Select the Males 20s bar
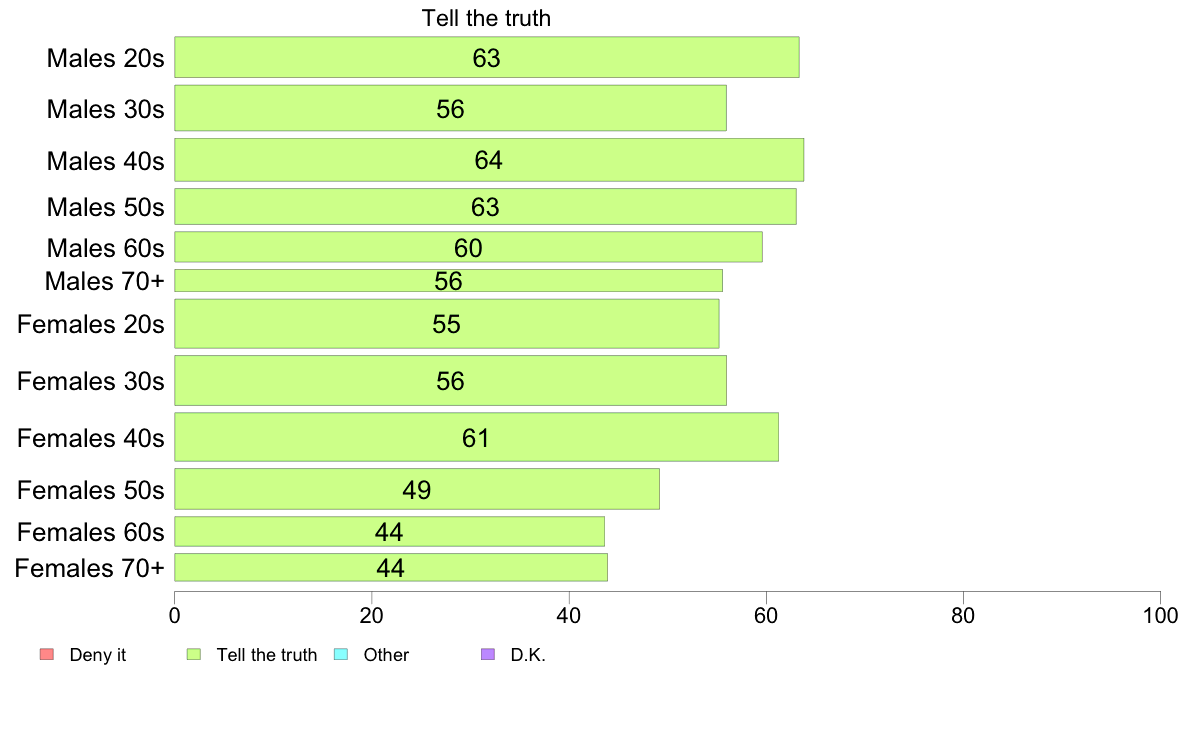Viewport: 1188px width, 736px height. (486, 57)
